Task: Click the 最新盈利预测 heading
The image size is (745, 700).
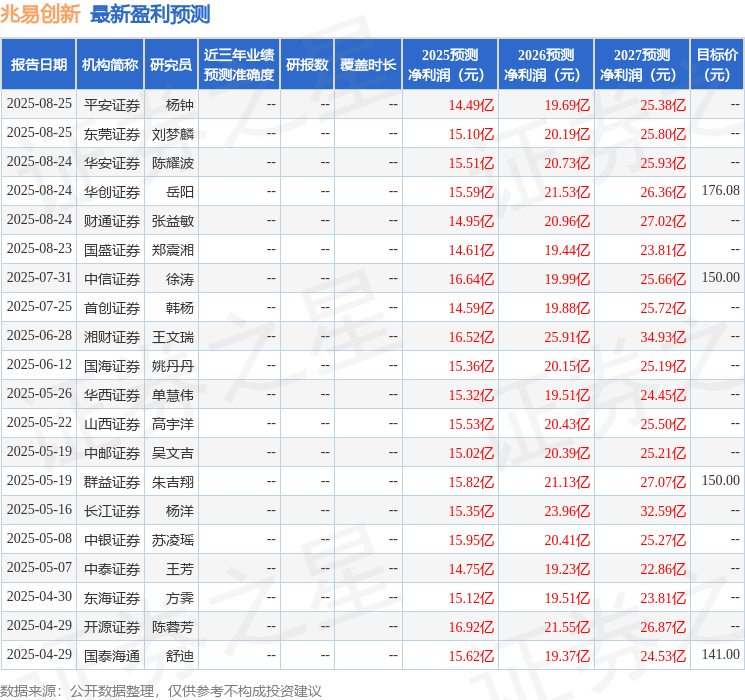Action: point(150,15)
